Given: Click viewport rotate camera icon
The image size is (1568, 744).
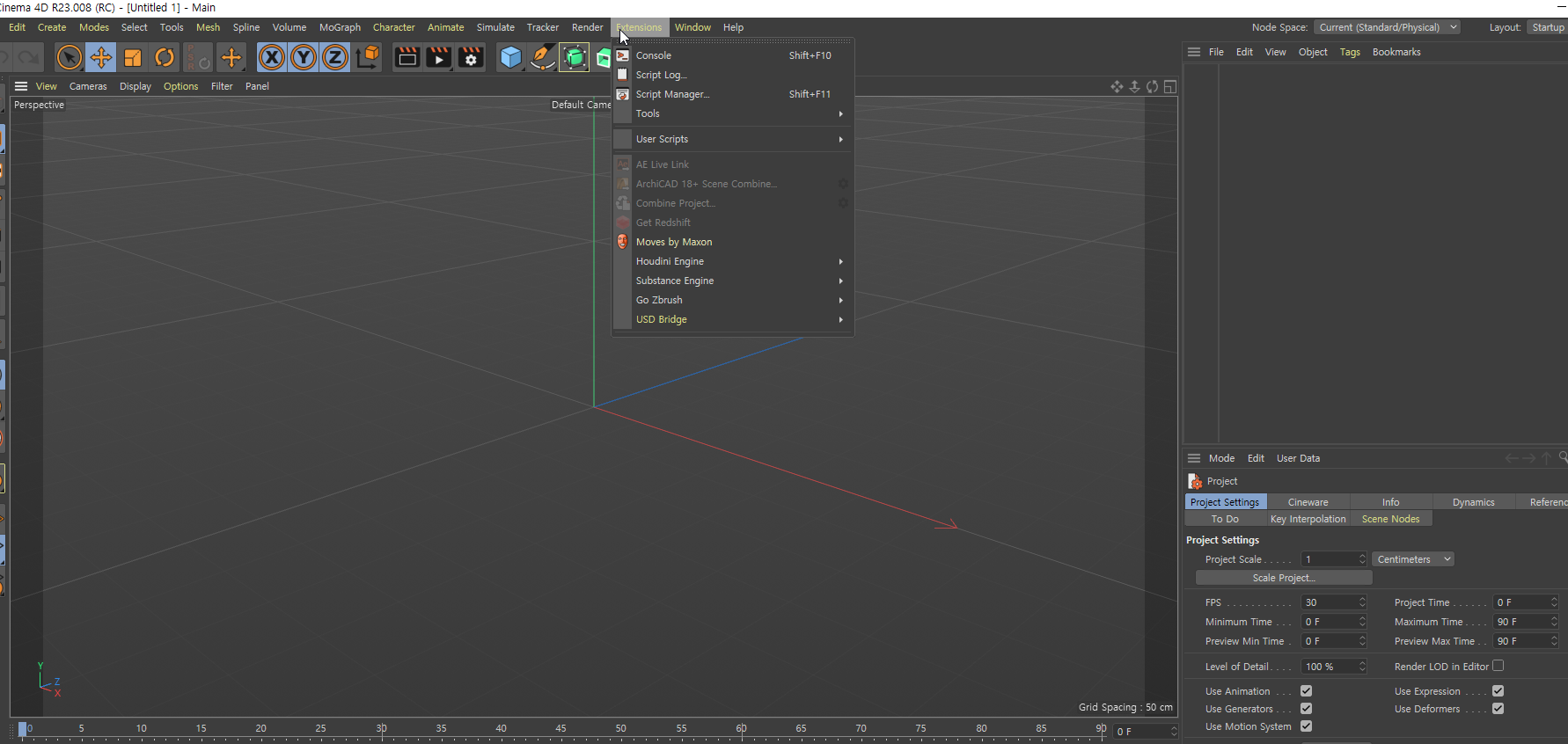Looking at the screenshot, I should 1152,86.
